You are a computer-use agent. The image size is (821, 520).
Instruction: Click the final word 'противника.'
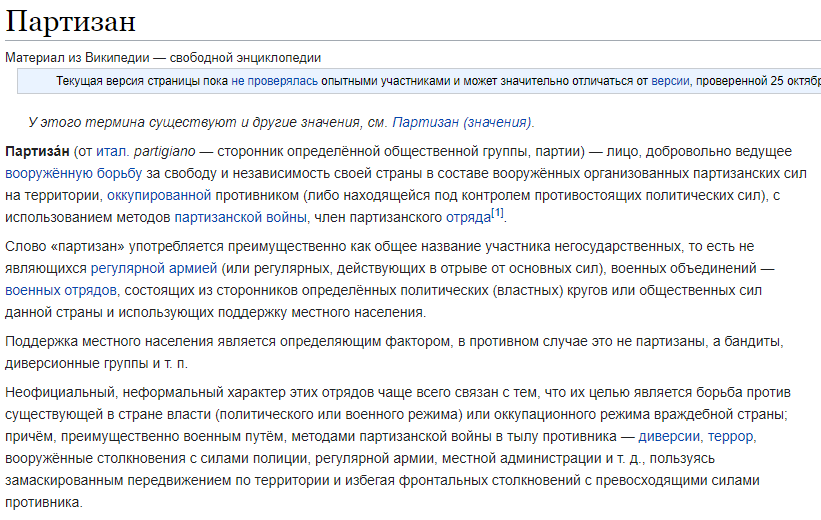pyautogui.click(x=44, y=502)
